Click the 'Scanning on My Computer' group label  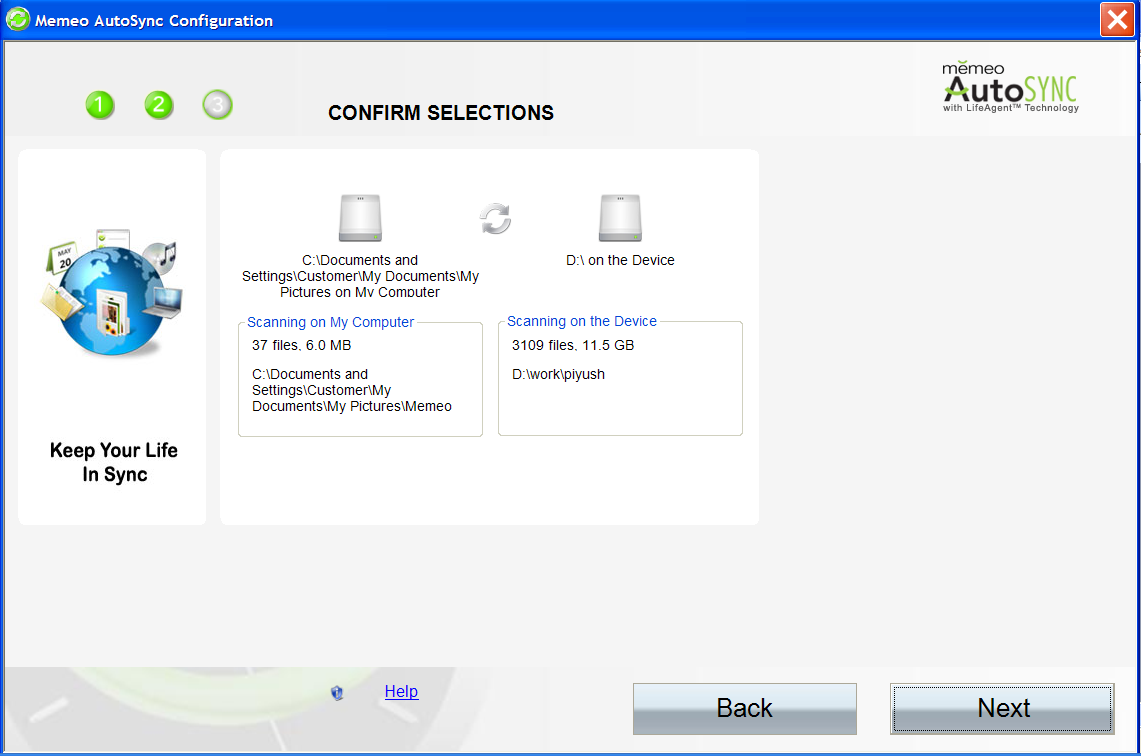pyautogui.click(x=330, y=322)
